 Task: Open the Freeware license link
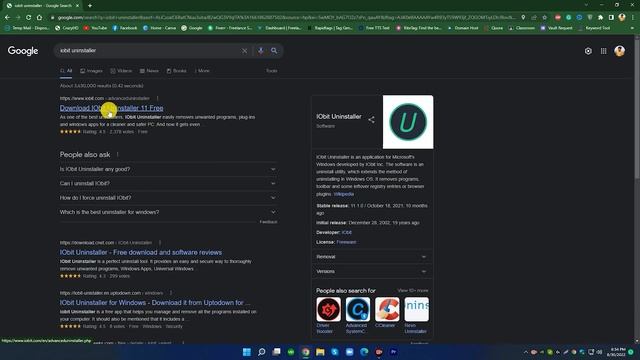point(346,242)
